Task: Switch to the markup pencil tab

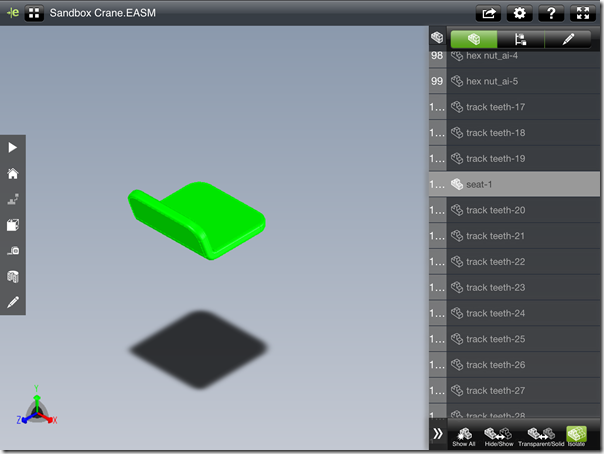Action: [568, 39]
